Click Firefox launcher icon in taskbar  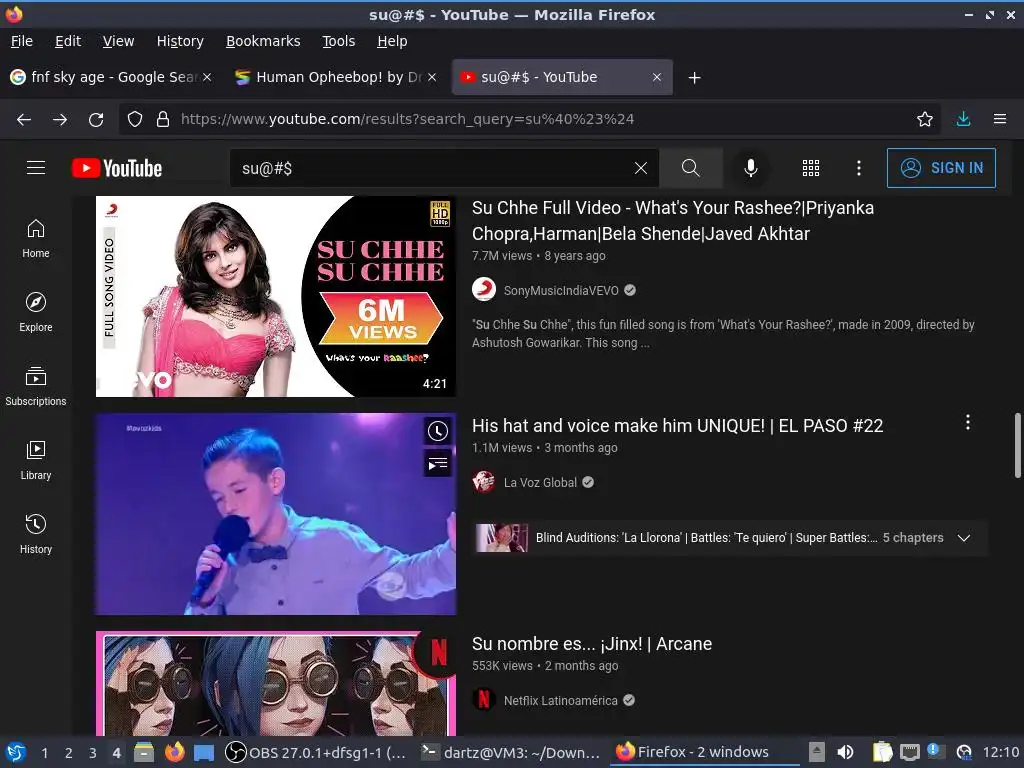[x=174, y=752]
